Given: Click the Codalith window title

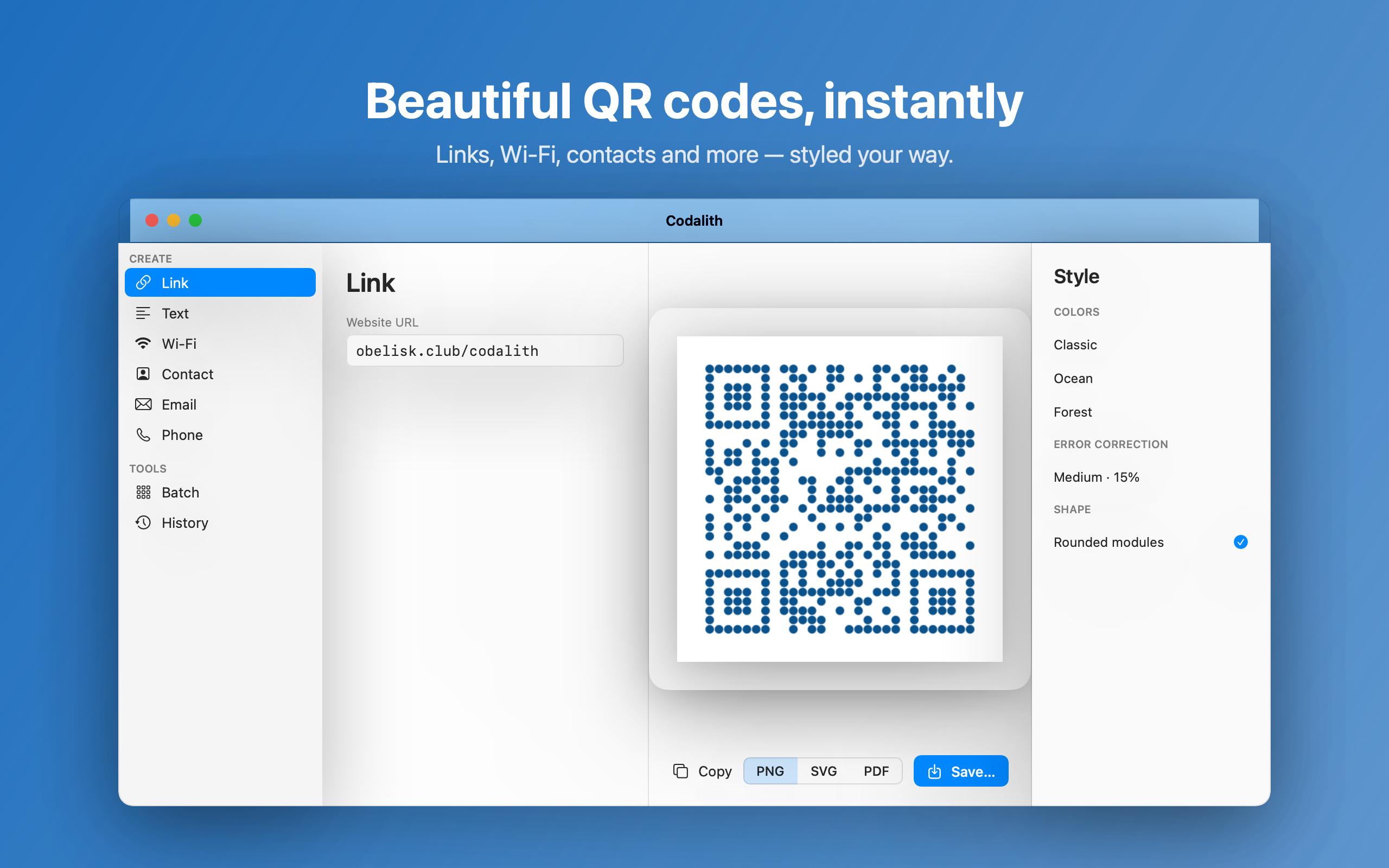Looking at the screenshot, I should (694, 220).
